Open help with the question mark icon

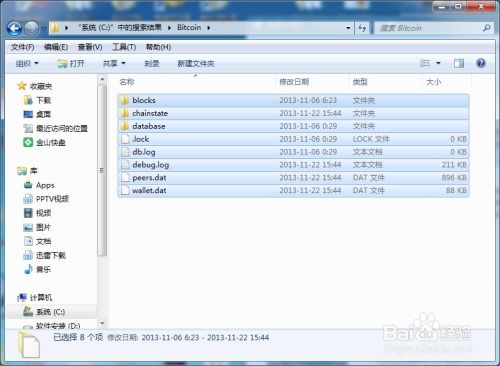click(481, 63)
